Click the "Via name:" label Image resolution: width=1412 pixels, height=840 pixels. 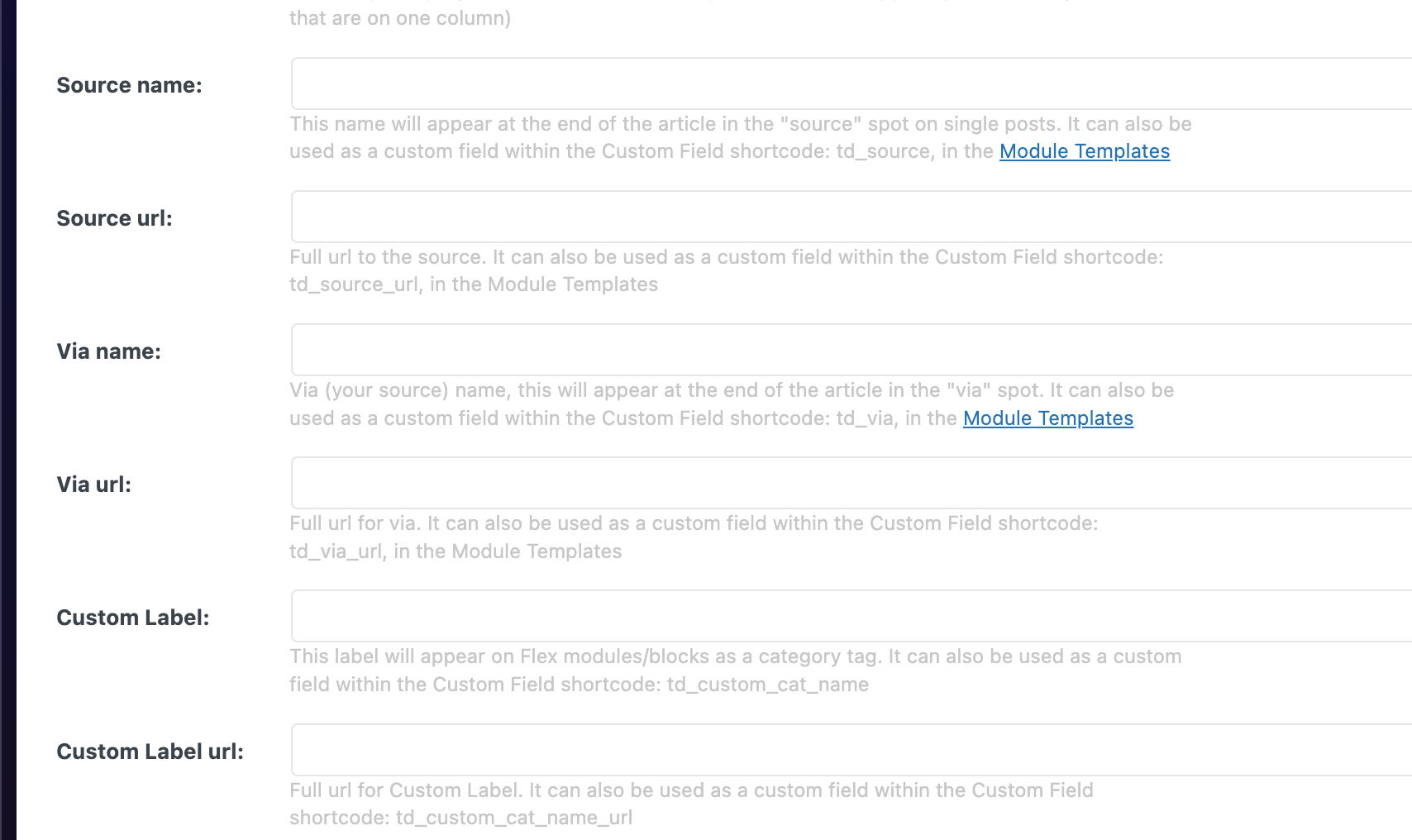click(x=108, y=351)
